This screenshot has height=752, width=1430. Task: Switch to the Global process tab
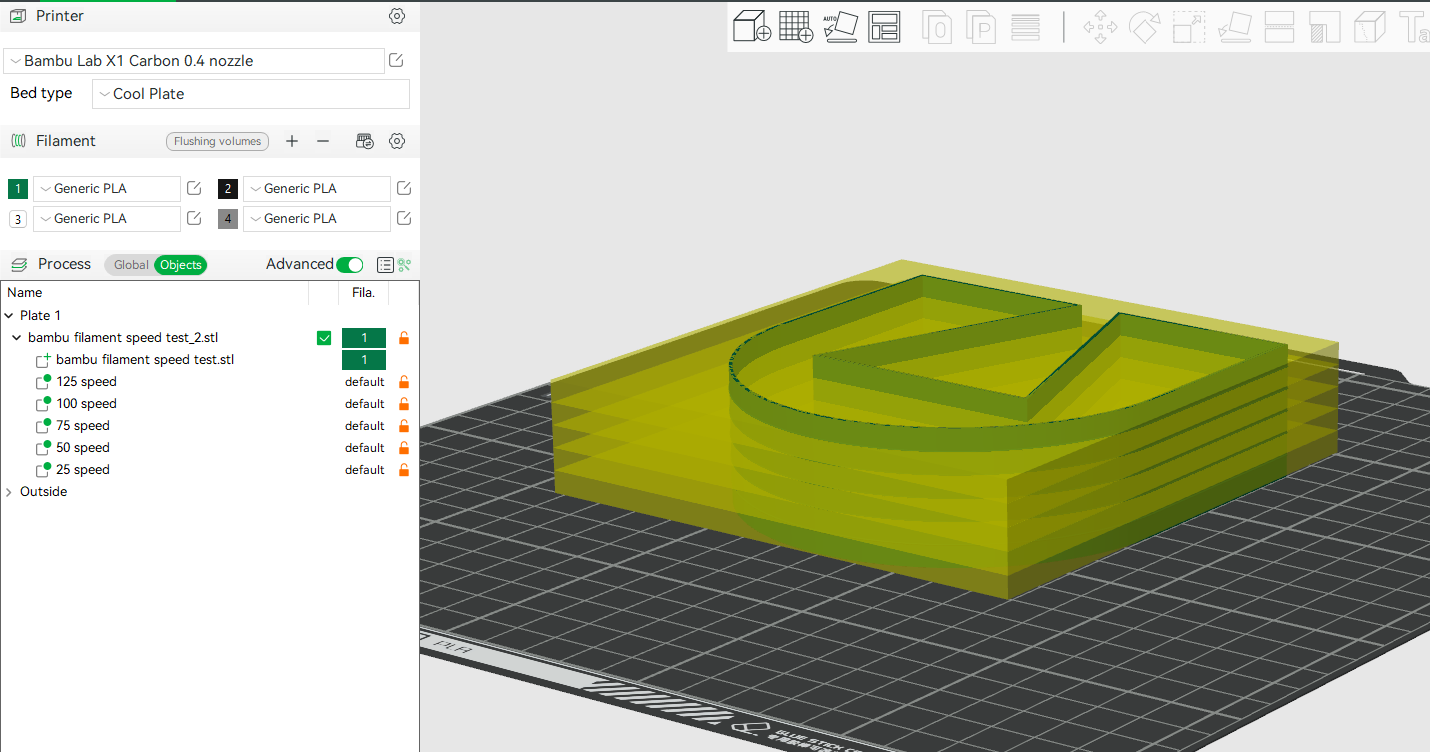tap(130, 264)
